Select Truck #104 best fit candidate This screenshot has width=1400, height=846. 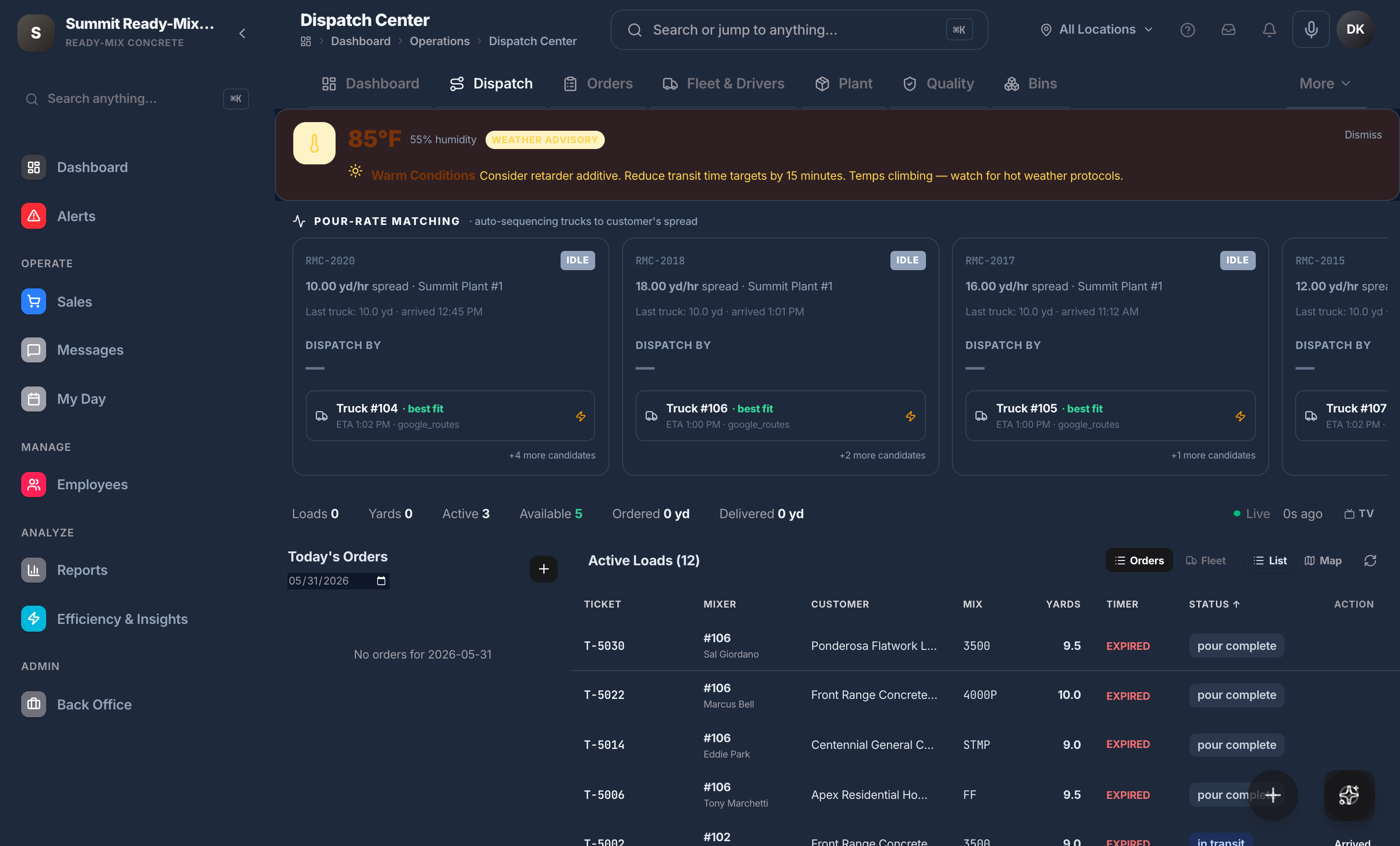click(450, 415)
